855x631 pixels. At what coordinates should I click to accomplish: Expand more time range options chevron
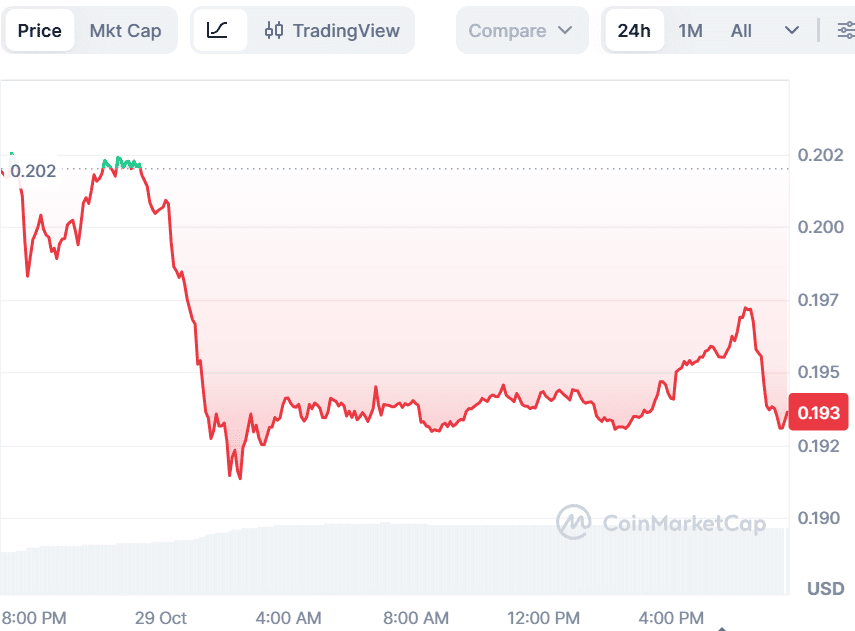[x=792, y=30]
